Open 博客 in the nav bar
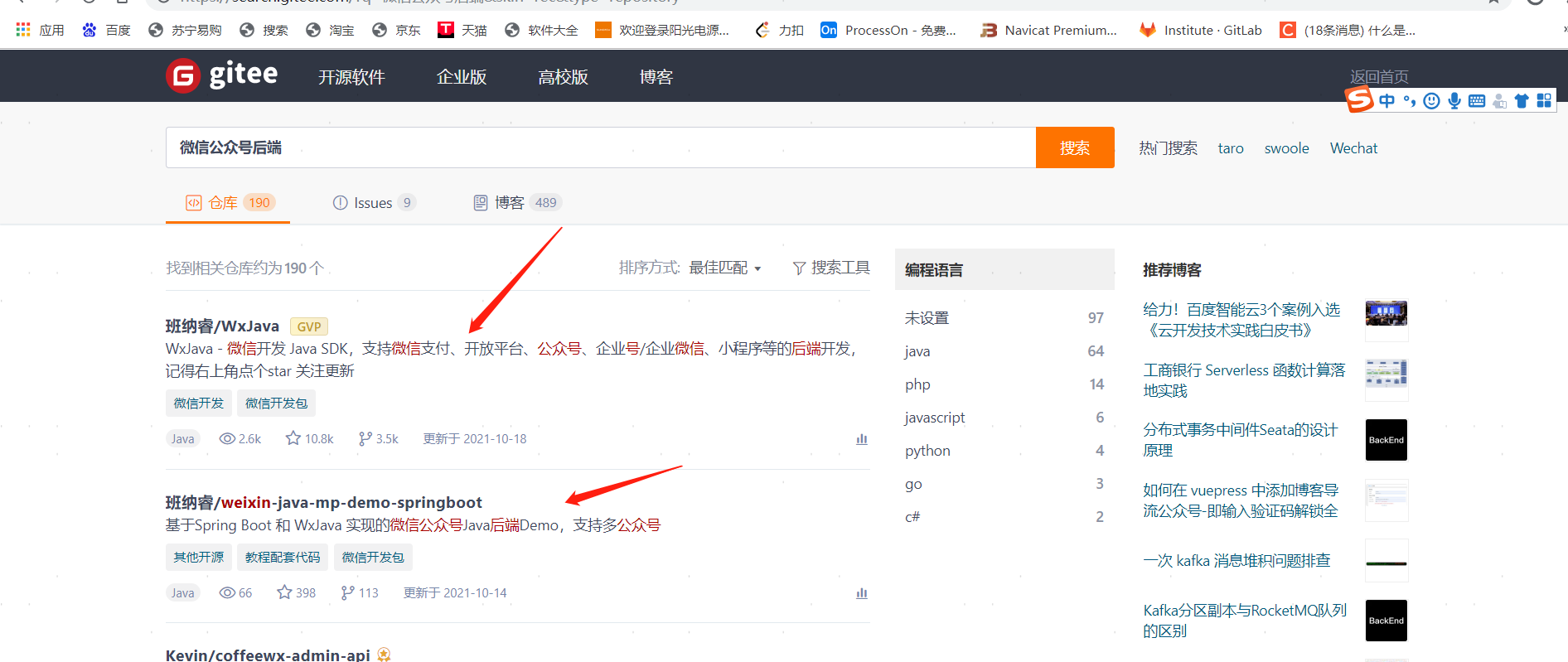The image size is (1568, 662). tap(656, 77)
